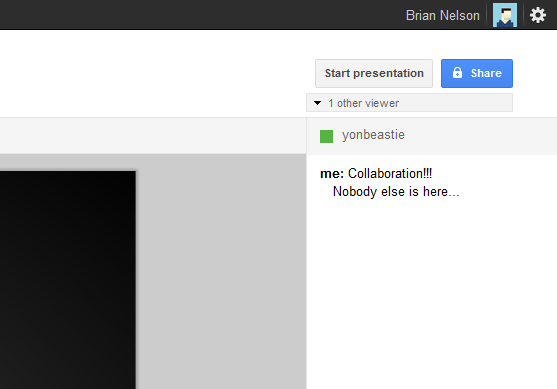Select yonbeastie's green color square
The height and width of the screenshot is (389, 557).
tap(326, 136)
